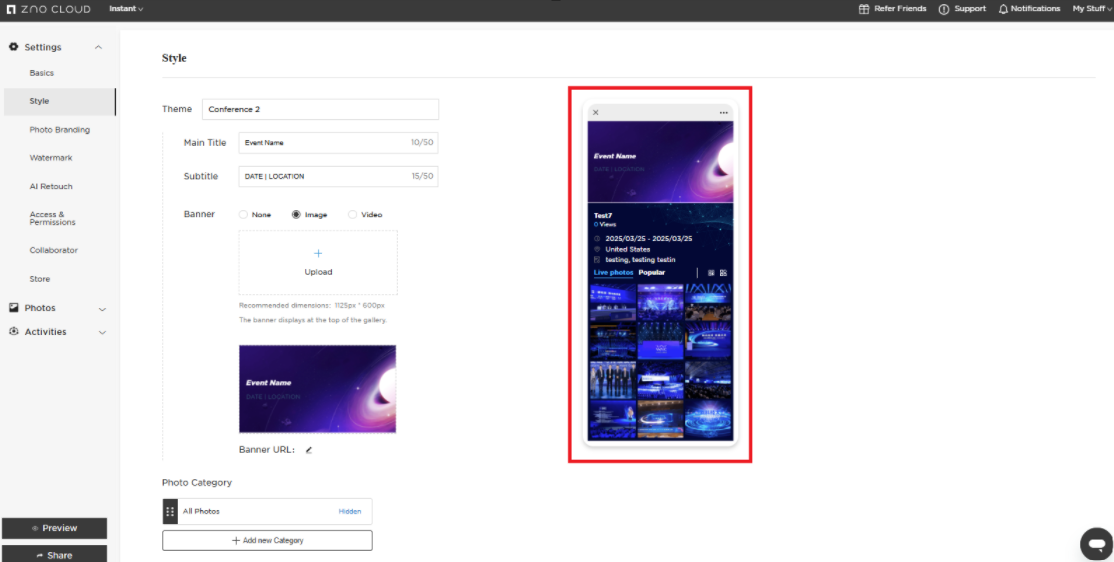Screen dimensions: 1114x562
Task: Click the Refer Friends gift icon
Action: (864, 9)
